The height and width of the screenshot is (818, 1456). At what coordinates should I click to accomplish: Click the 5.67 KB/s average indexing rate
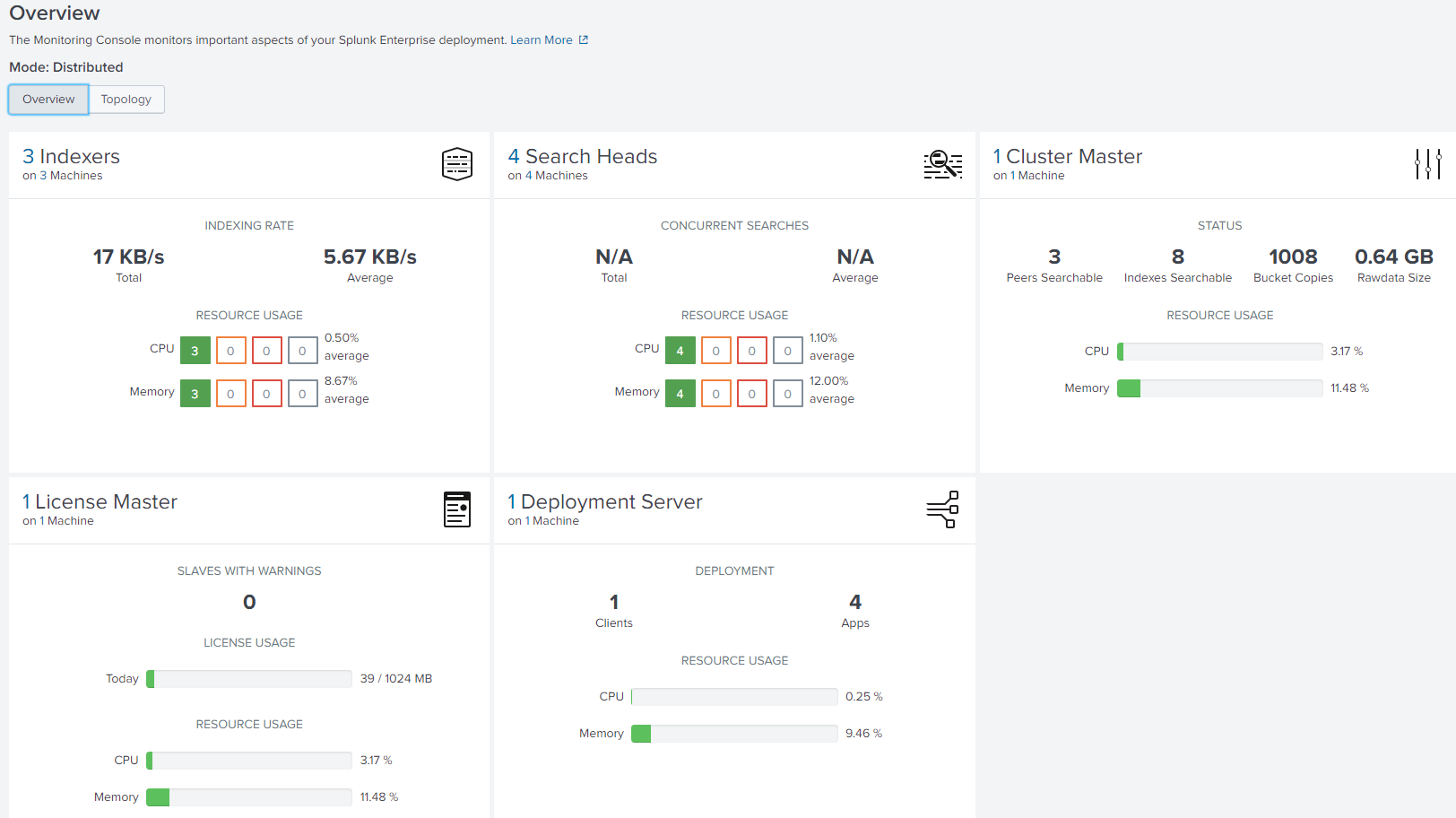[x=370, y=257]
